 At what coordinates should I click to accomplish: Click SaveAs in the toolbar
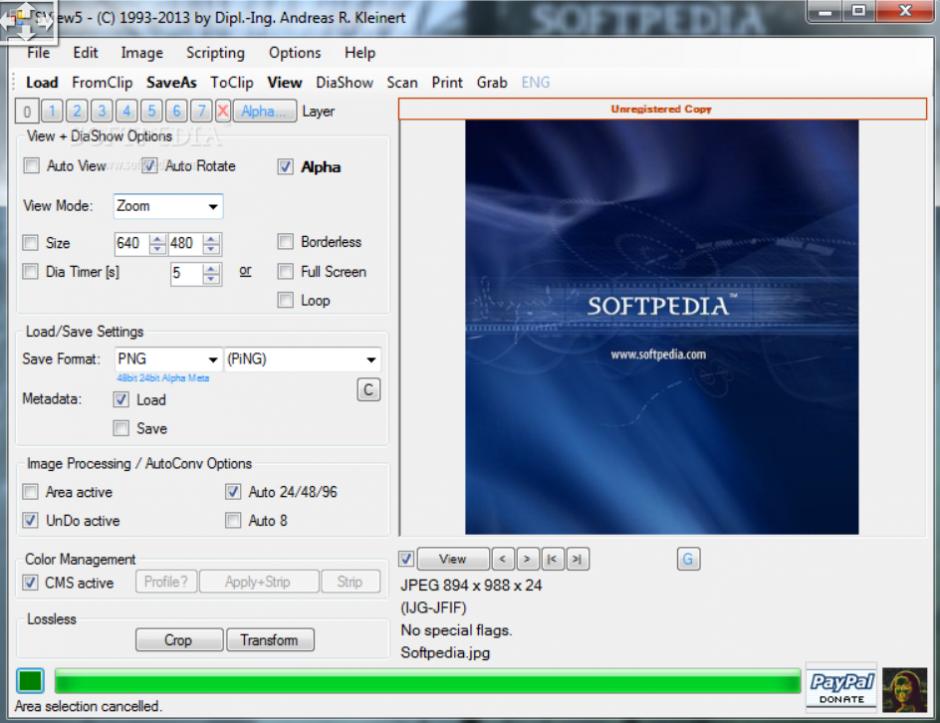[171, 83]
